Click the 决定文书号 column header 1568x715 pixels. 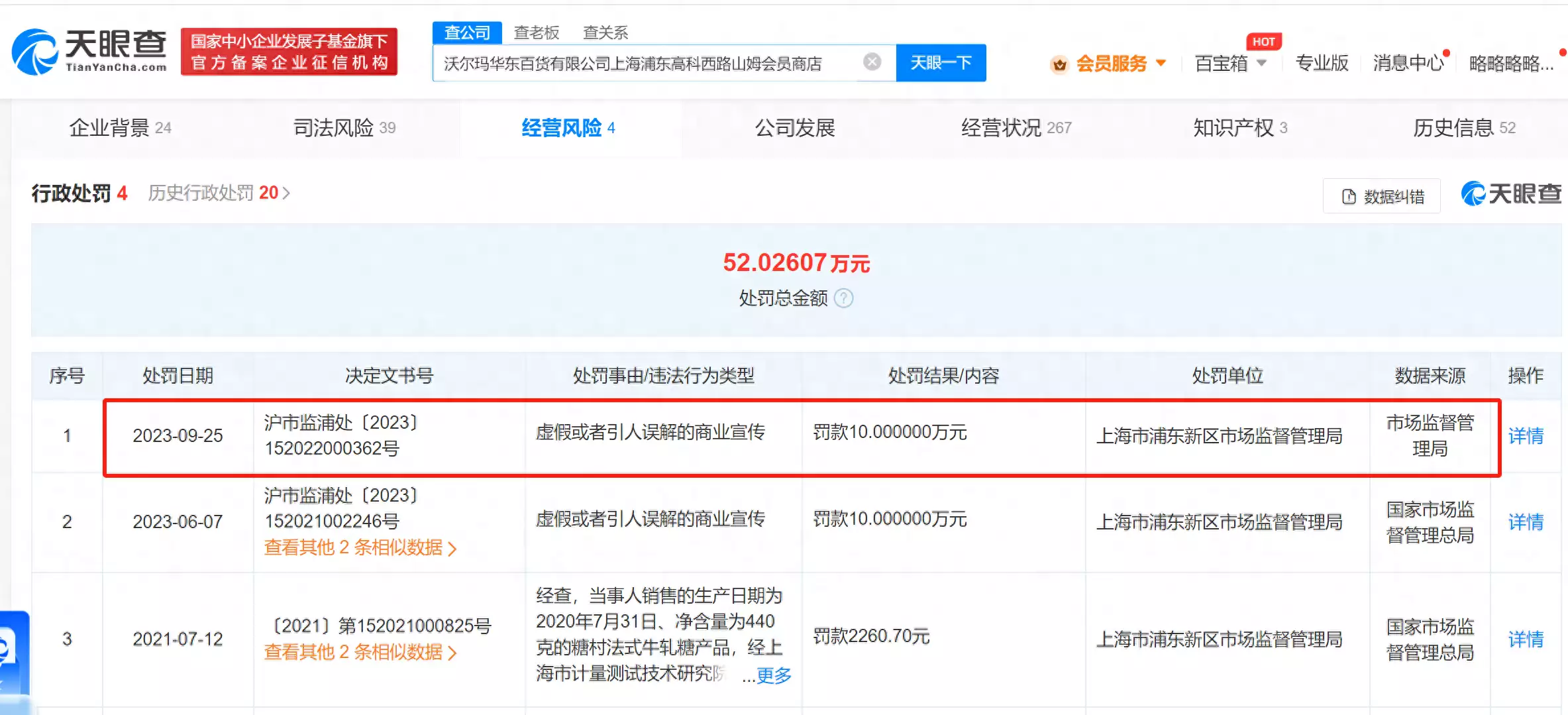pos(389,376)
